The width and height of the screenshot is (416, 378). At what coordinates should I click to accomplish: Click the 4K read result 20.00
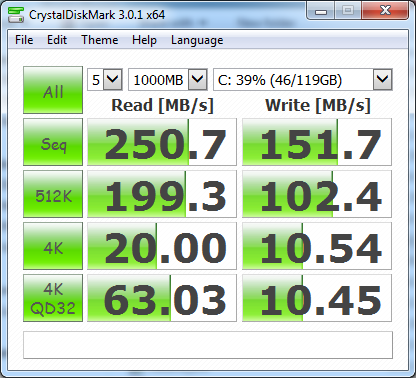pos(162,246)
